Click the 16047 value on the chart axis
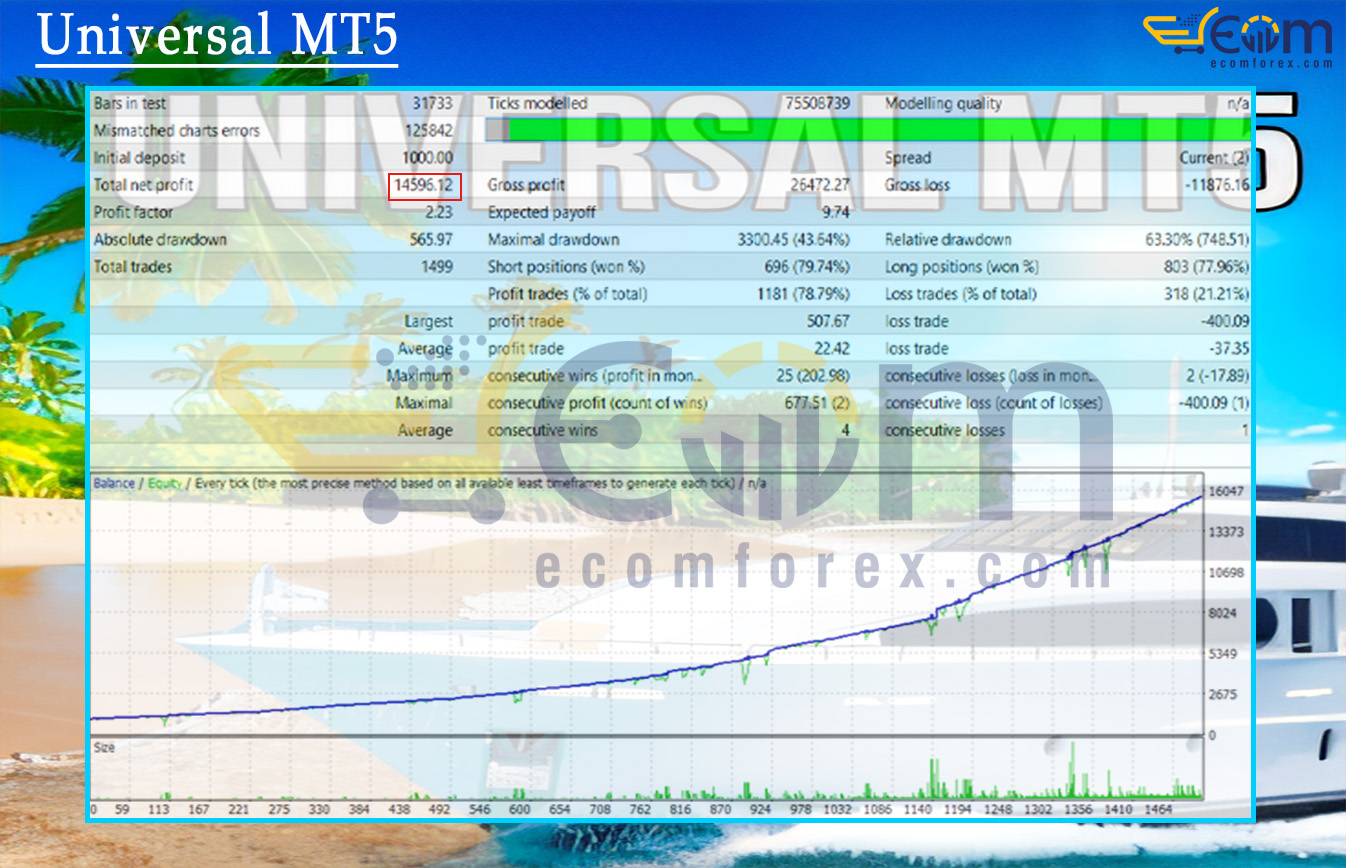The width and height of the screenshot is (1346, 868). tap(1228, 491)
